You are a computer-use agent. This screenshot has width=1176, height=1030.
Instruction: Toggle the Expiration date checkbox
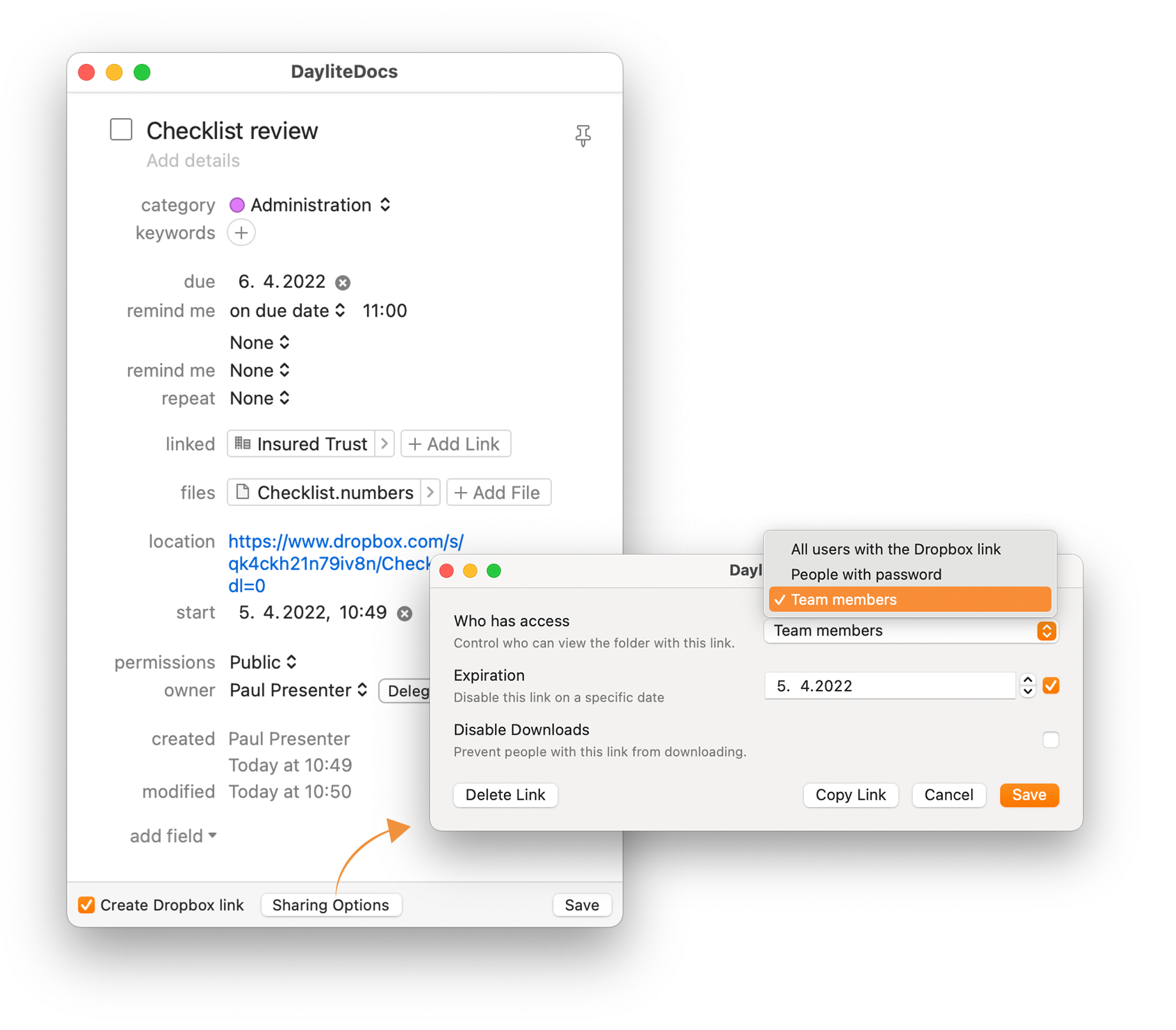[1051, 685]
